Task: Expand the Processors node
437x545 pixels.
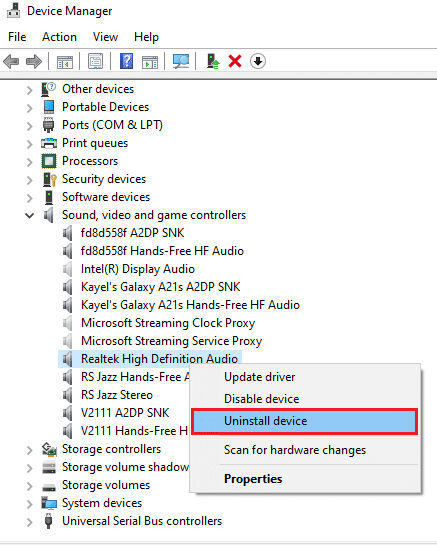Action: 30,162
